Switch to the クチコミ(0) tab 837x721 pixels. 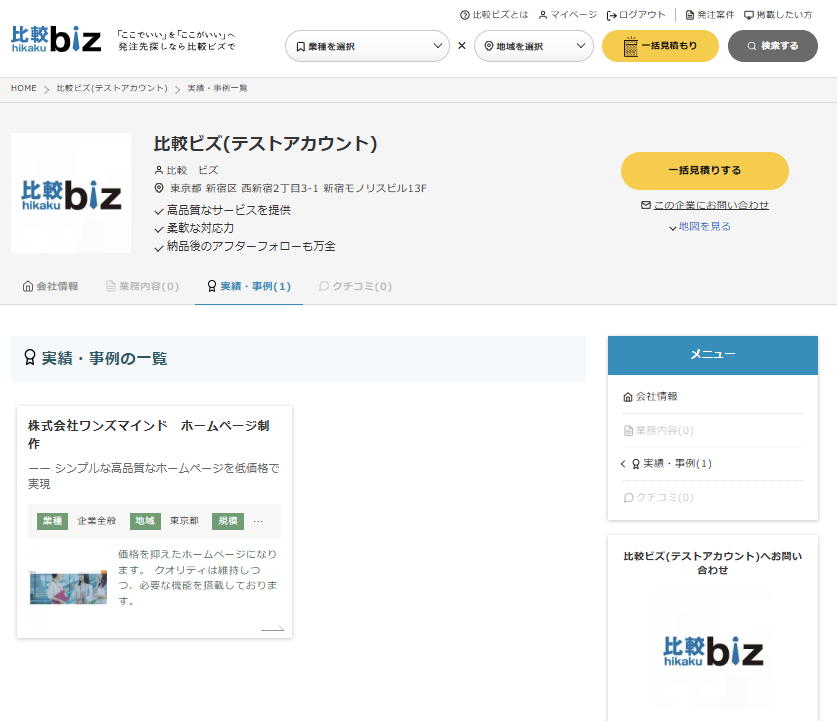click(x=355, y=287)
